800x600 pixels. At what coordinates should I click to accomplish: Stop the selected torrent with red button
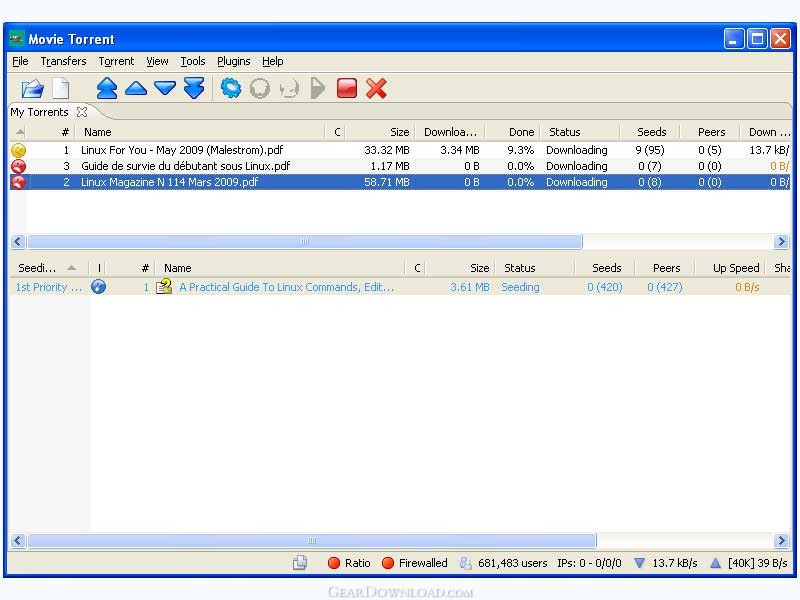coord(347,89)
